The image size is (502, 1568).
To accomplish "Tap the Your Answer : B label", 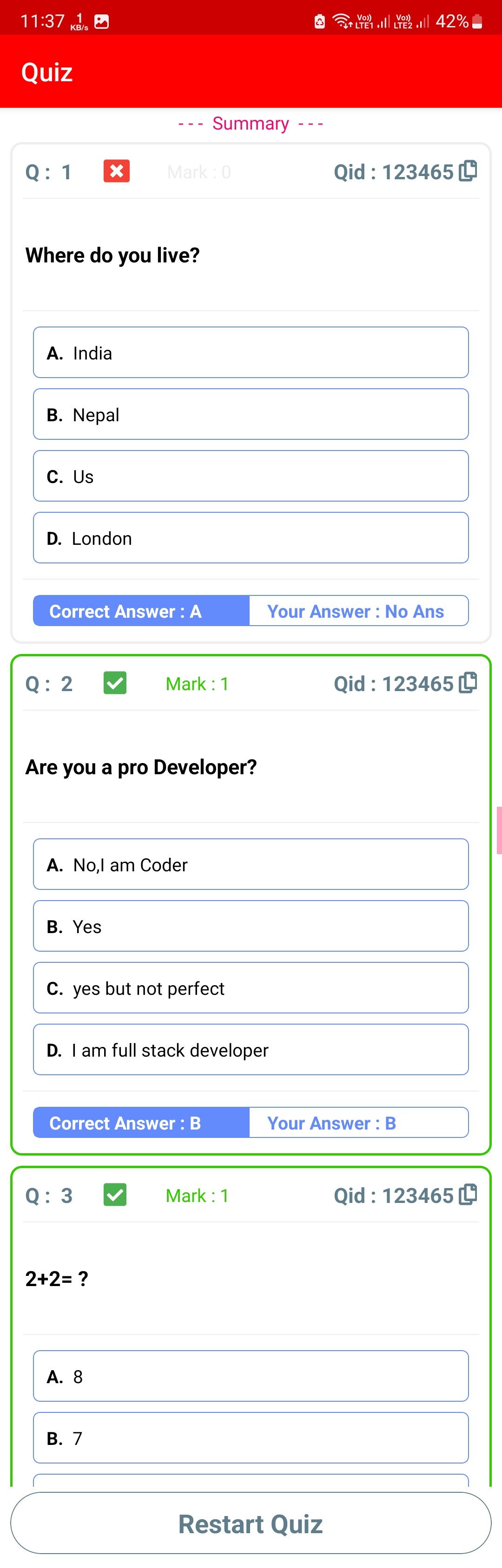I will click(358, 1123).
